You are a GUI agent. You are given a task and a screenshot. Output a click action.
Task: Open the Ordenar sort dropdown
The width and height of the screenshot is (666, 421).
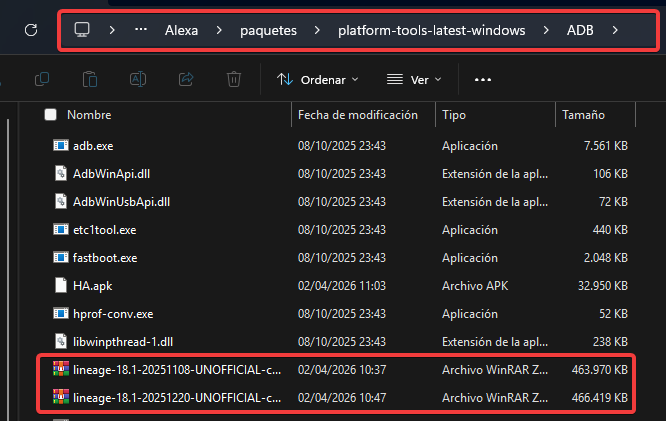[x=318, y=79]
